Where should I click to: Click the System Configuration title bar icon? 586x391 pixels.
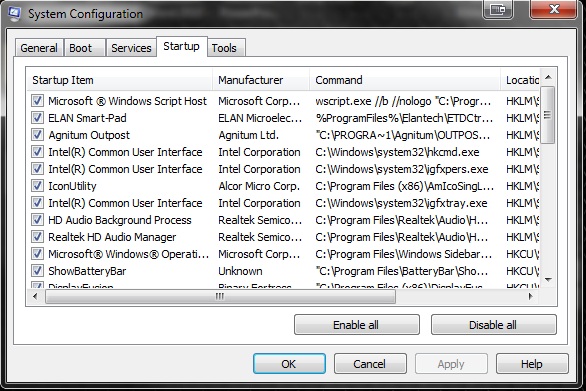(14, 13)
